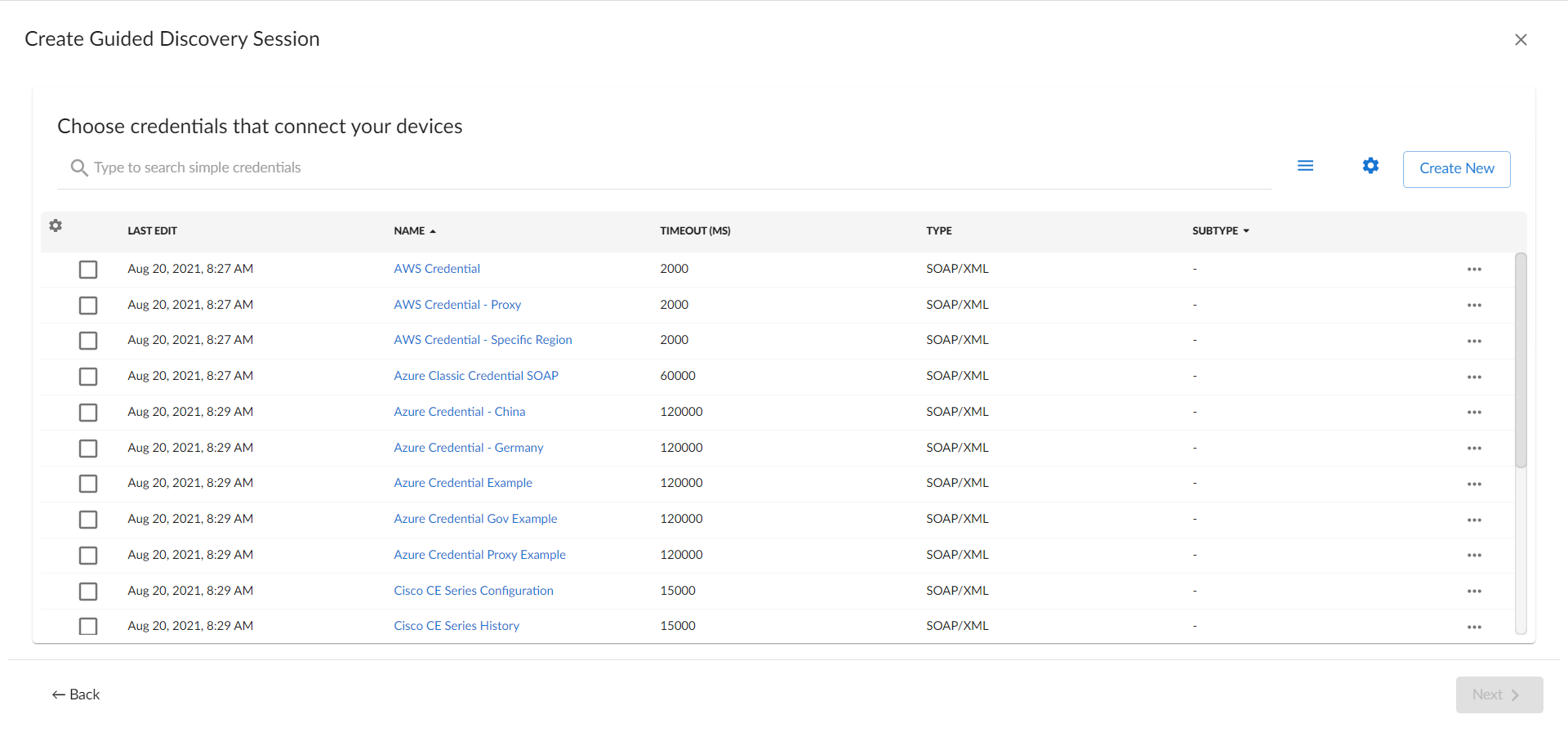Open ellipsis menu for Azure Credential - China
Viewport: 1568px width, 737px height.
(x=1473, y=413)
